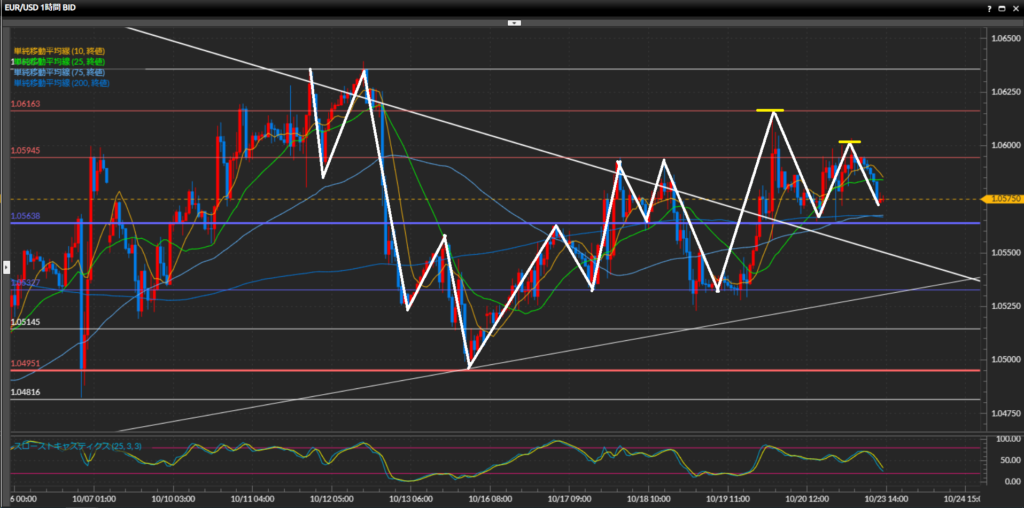This screenshot has width=1024, height=508.
Task: Expand the left edge panel arrow
Action: (6, 267)
